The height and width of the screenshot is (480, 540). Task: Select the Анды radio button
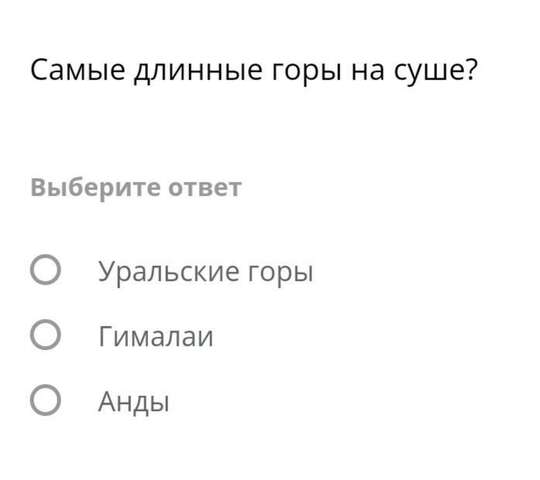tap(45, 400)
